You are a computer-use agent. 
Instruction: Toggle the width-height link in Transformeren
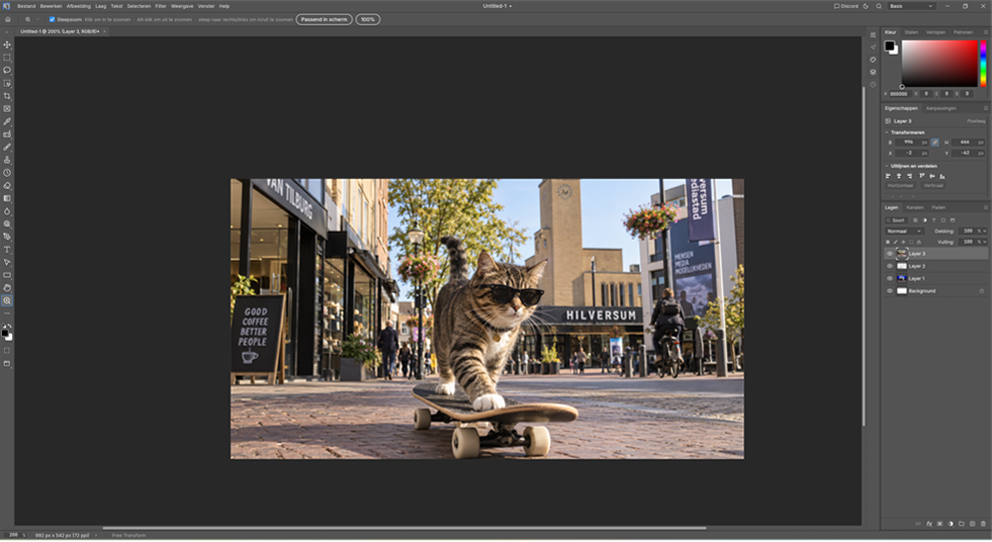point(935,142)
